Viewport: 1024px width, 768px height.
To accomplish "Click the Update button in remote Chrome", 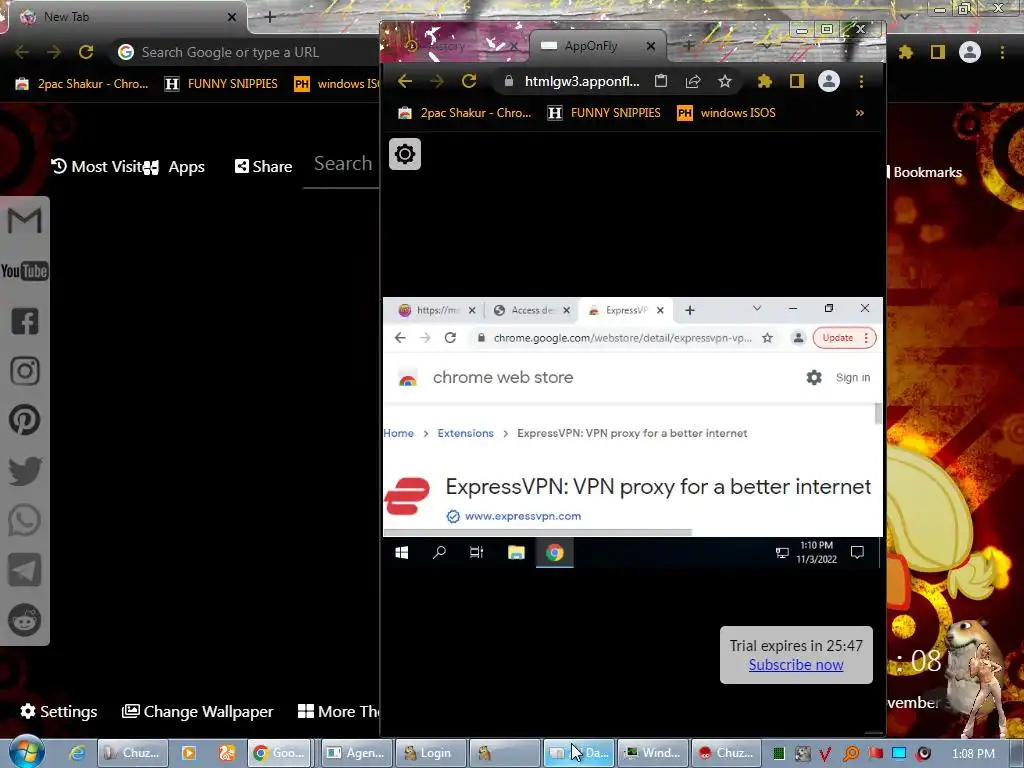I will point(838,338).
